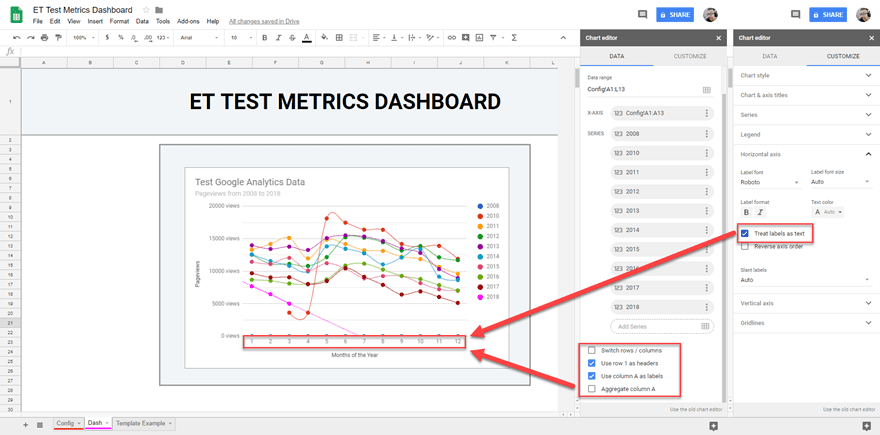Star the ET Test Metrics Dashboard document
The width and height of the screenshot is (880, 435).
pos(146,10)
